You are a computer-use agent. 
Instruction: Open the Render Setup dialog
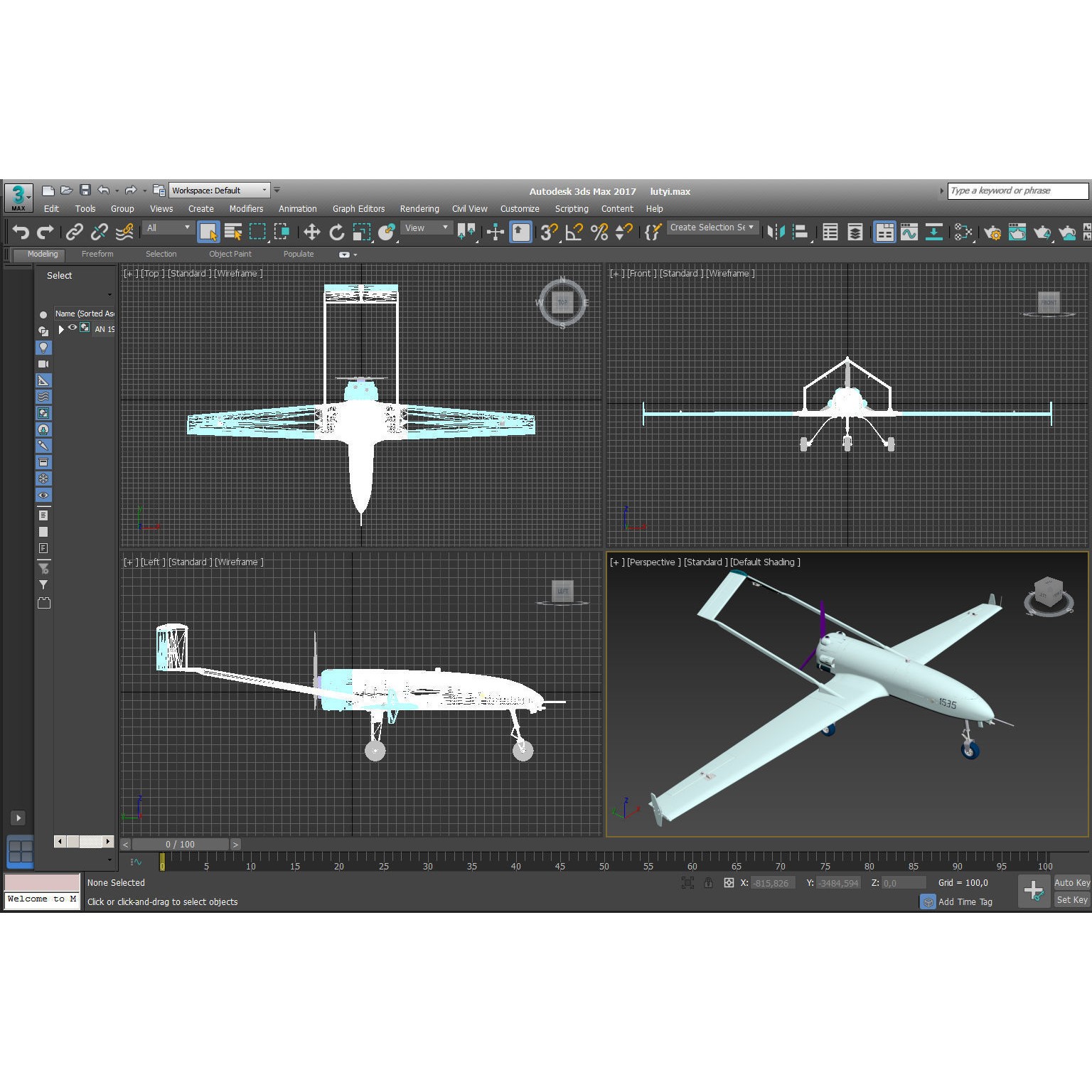(x=992, y=232)
